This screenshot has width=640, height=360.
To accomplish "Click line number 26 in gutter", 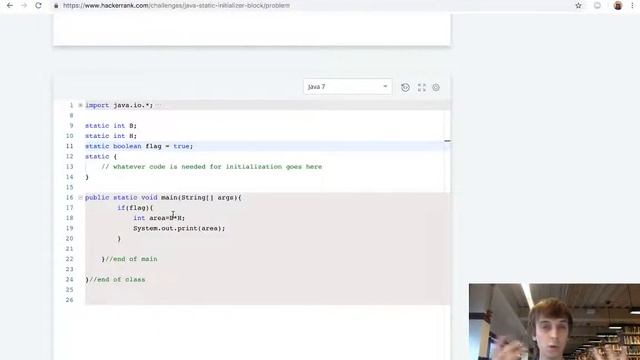I will pyautogui.click(x=69, y=300).
